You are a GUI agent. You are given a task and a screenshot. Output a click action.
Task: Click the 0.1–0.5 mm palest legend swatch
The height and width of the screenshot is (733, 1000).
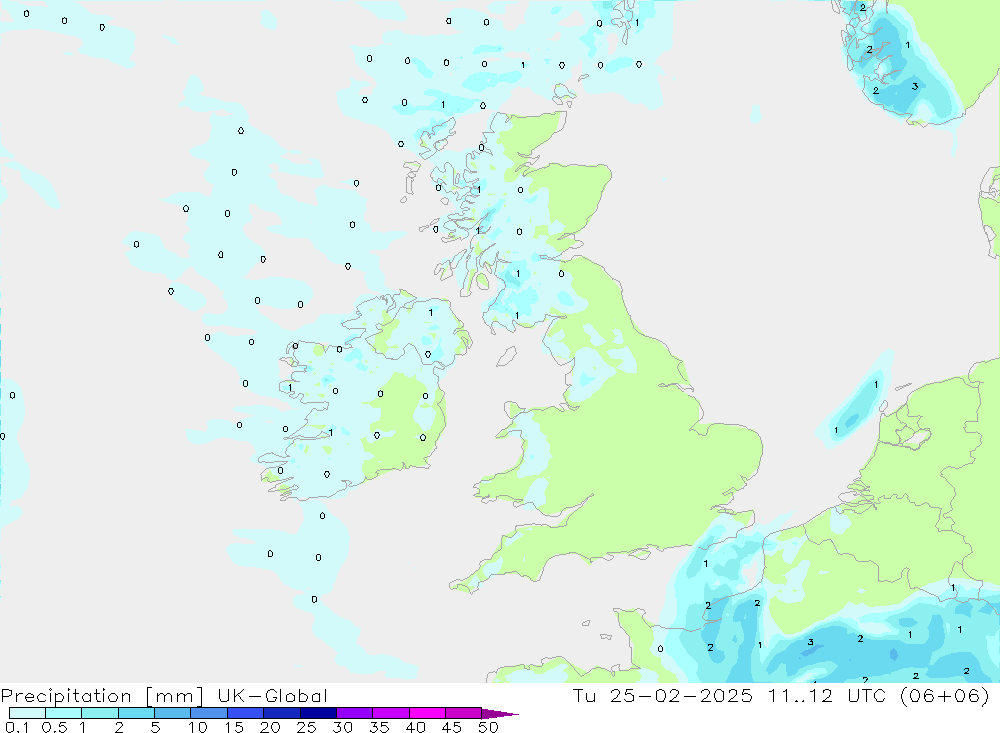click(x=27, y=713)
